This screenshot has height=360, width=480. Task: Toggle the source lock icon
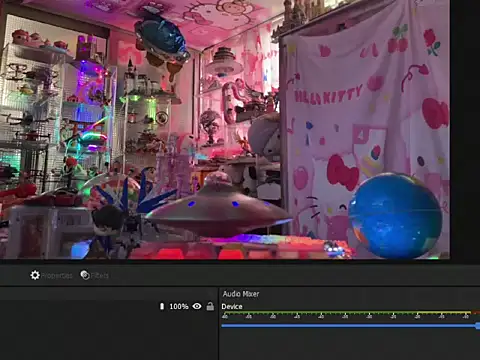210,306
